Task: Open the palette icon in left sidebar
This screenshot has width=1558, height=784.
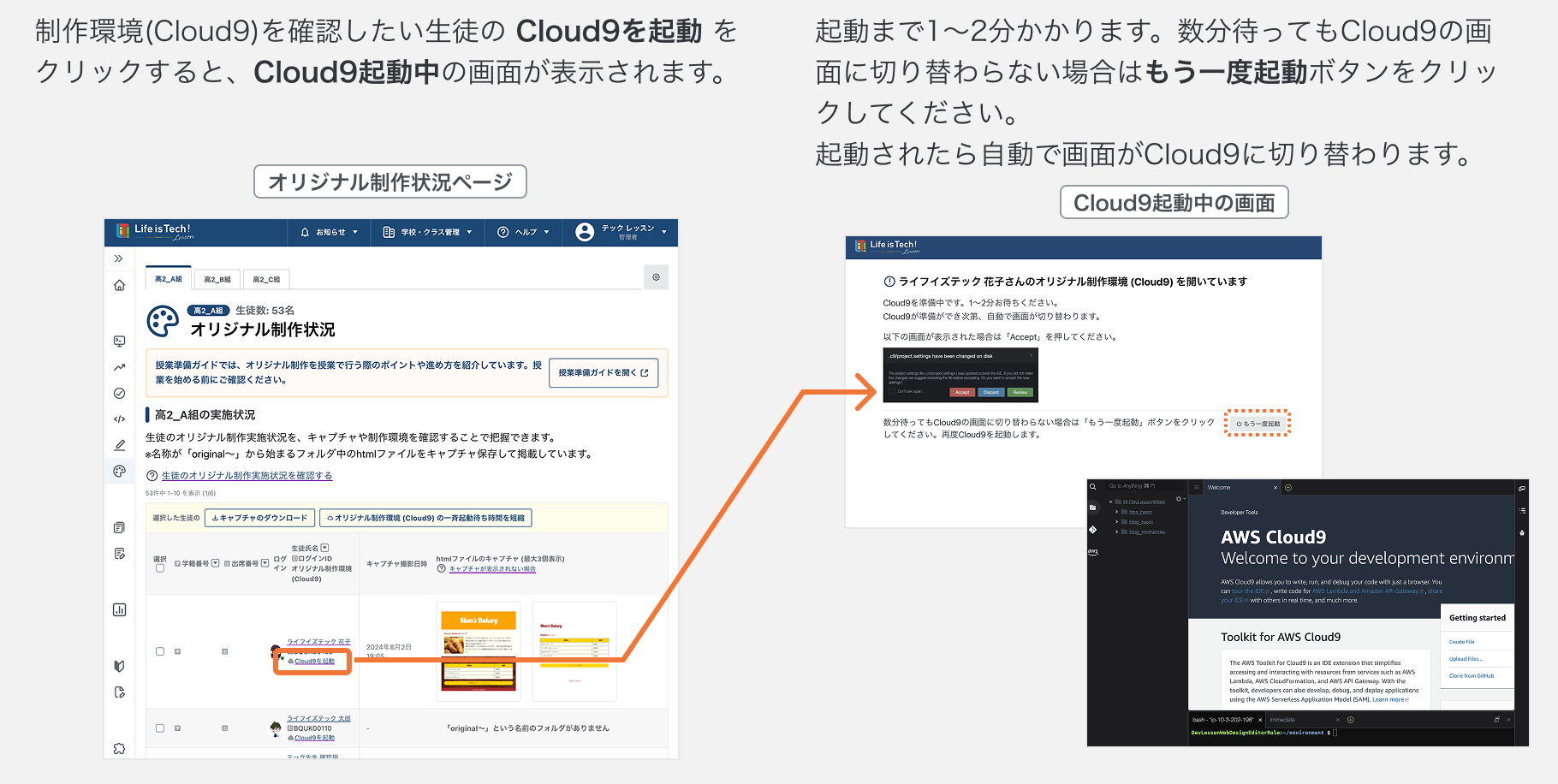Action: 119,471
